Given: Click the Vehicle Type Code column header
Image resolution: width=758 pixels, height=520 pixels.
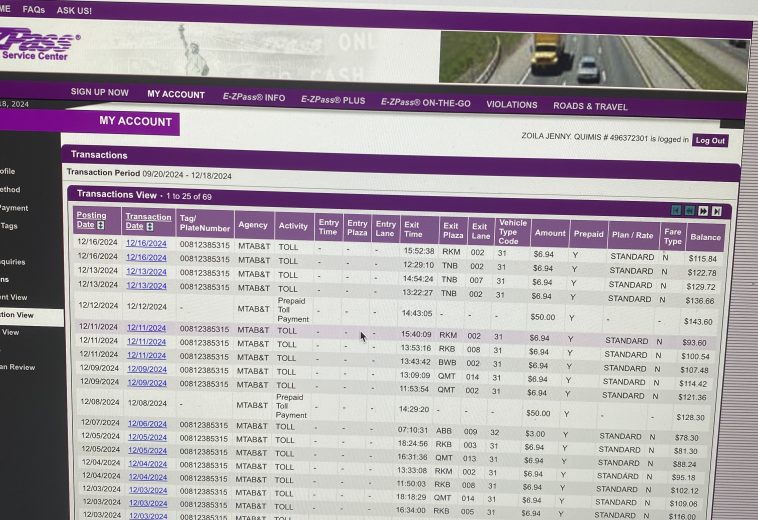Looking at the screenshot, I should tap(512, 231).
